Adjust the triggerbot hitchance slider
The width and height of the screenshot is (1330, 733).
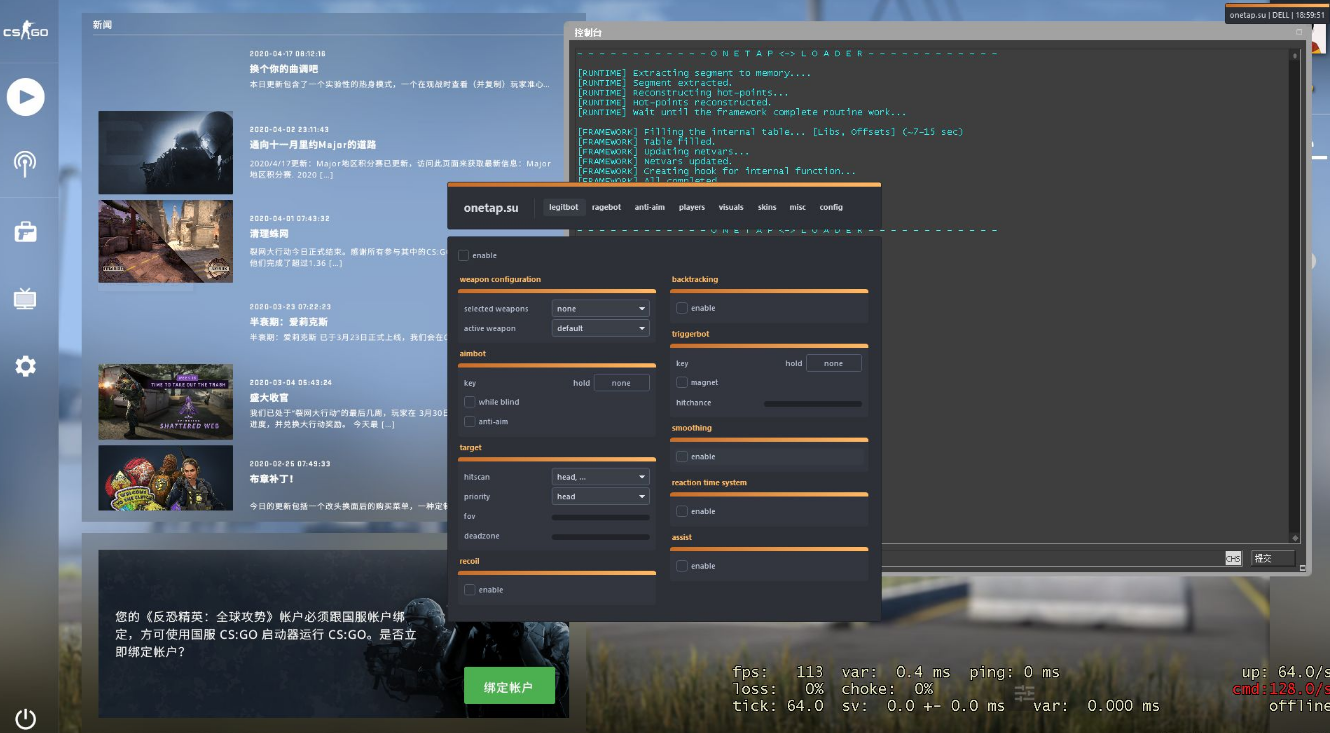pyautogui.click(x=813, y=403)
